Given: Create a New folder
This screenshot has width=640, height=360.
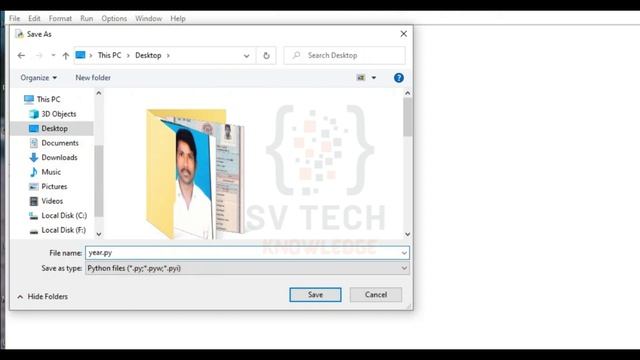Looking at the screenshot, I should tap(93, 78).
